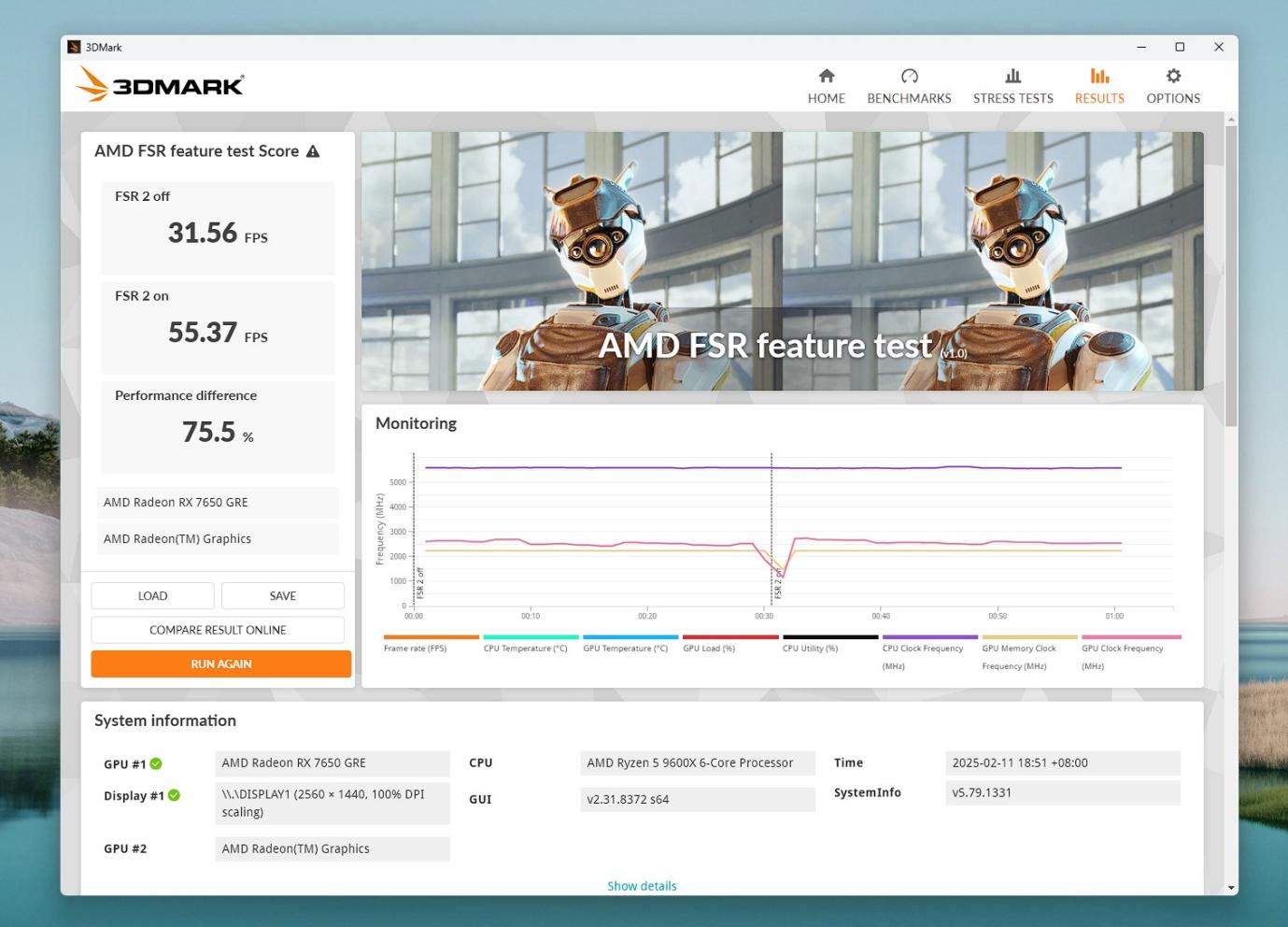Screen dimensions: 1288x927
Task: Click scrollbar down arrow
Action: [x=1231, y=888]
